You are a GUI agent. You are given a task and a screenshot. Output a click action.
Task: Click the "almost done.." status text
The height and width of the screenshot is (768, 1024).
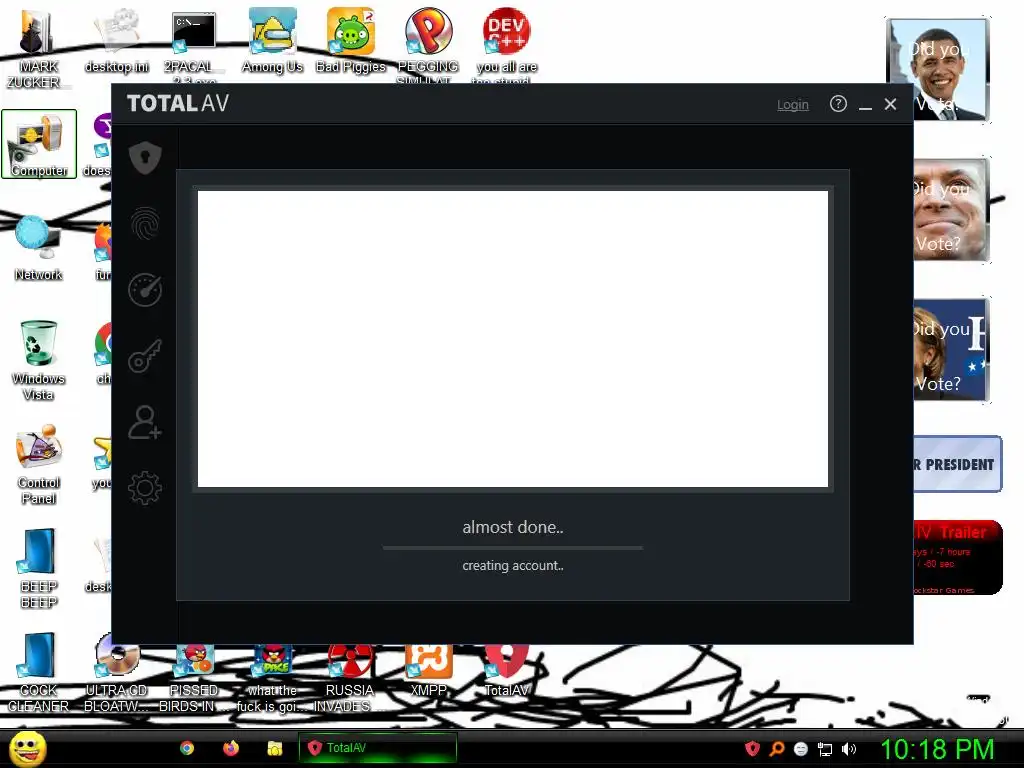click(x=513, y=527)
